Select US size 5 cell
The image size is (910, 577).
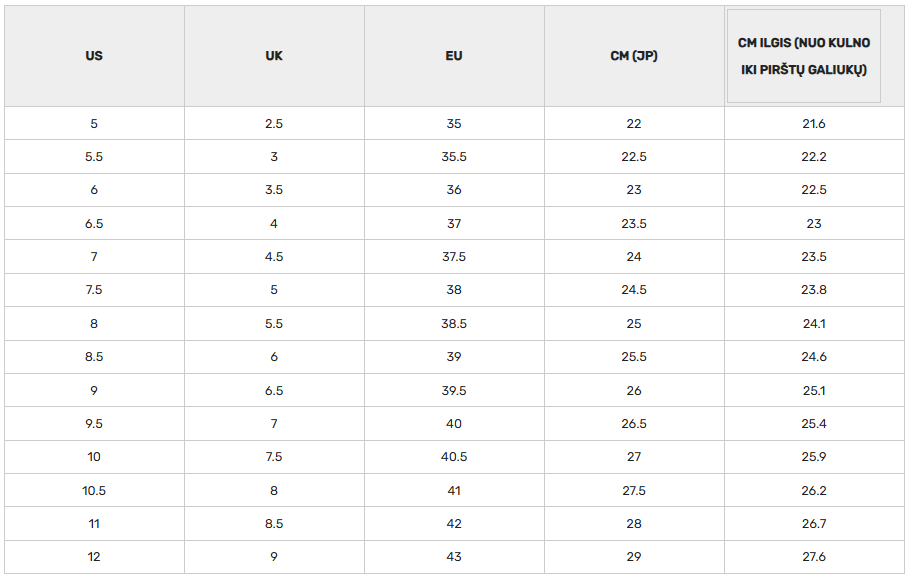94,124
